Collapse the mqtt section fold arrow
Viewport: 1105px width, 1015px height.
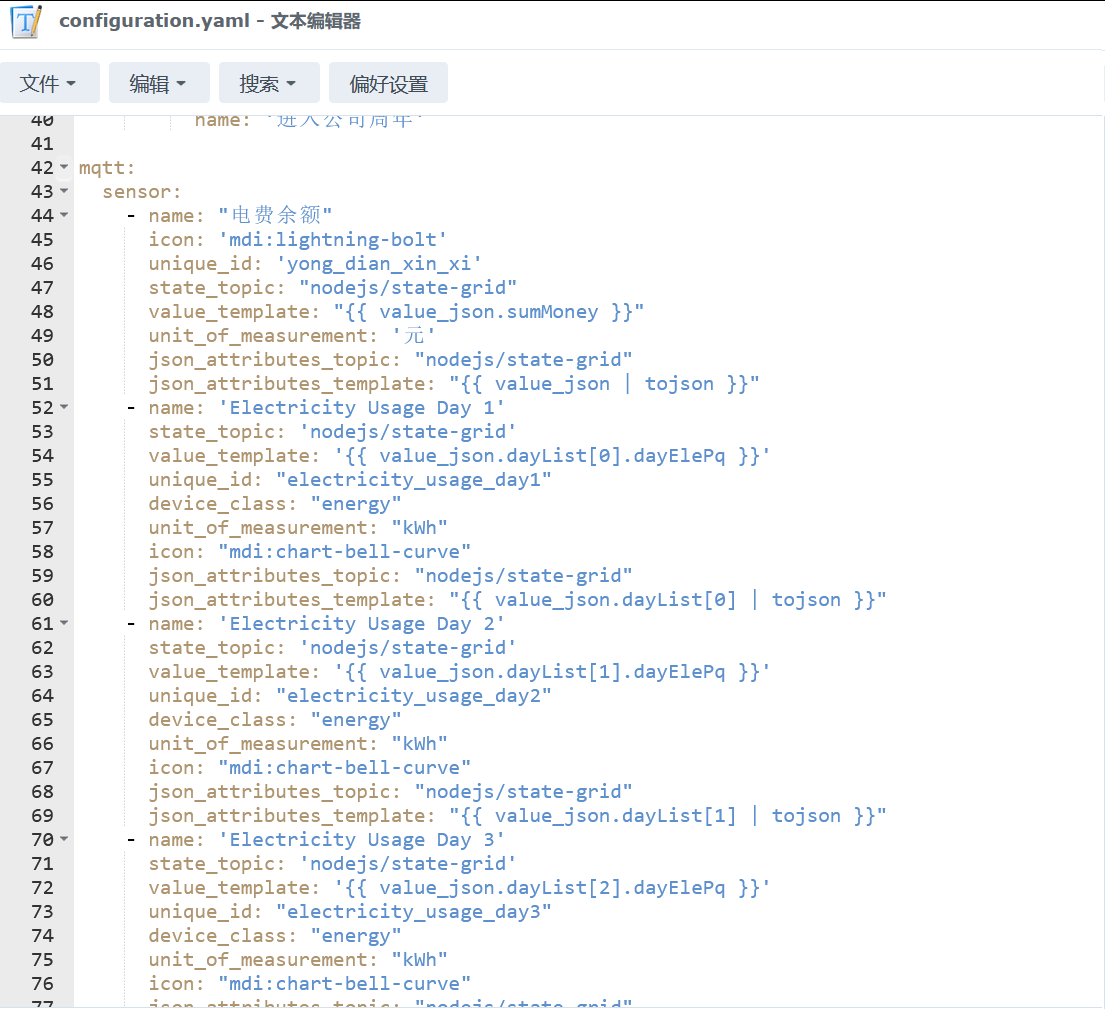[x=63, y=167]
